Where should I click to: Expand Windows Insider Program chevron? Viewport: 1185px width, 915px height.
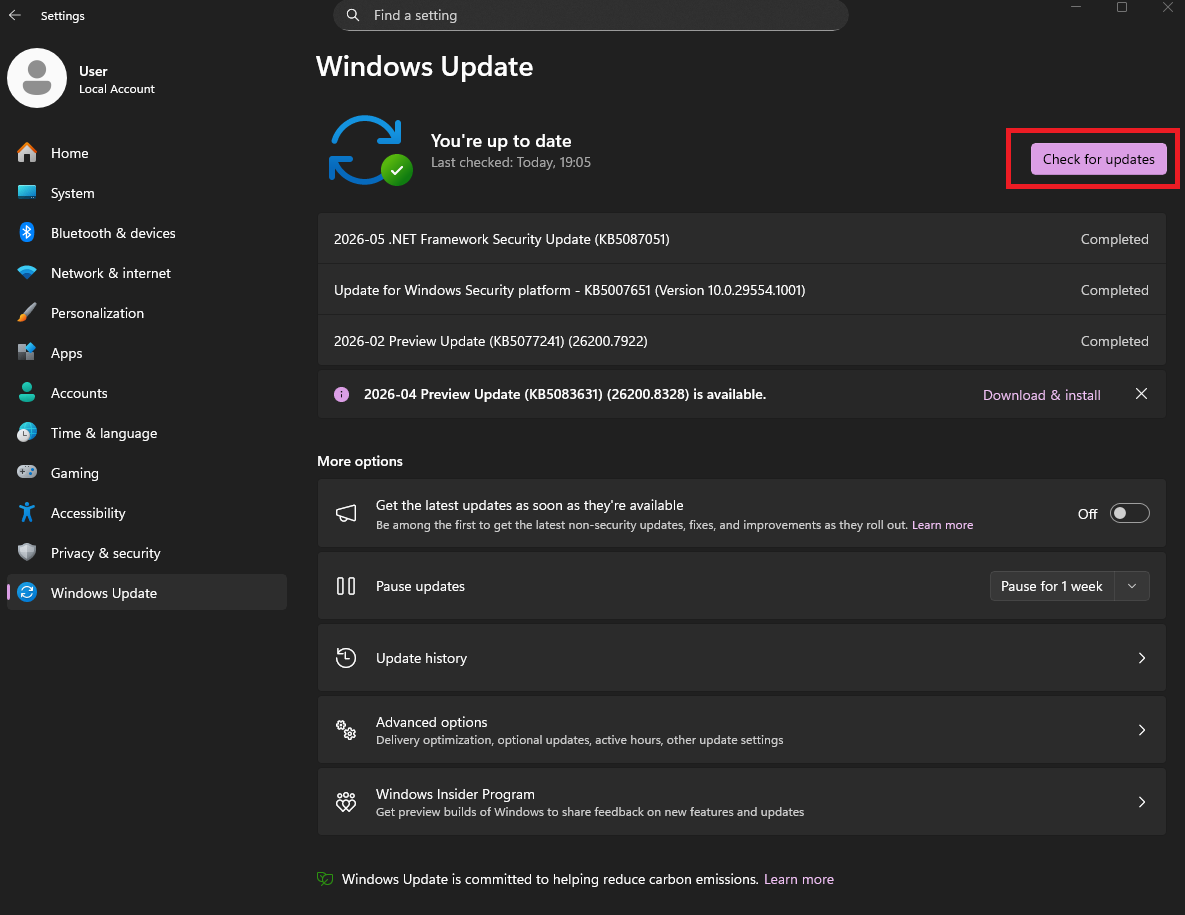(x=1141, y=802)
